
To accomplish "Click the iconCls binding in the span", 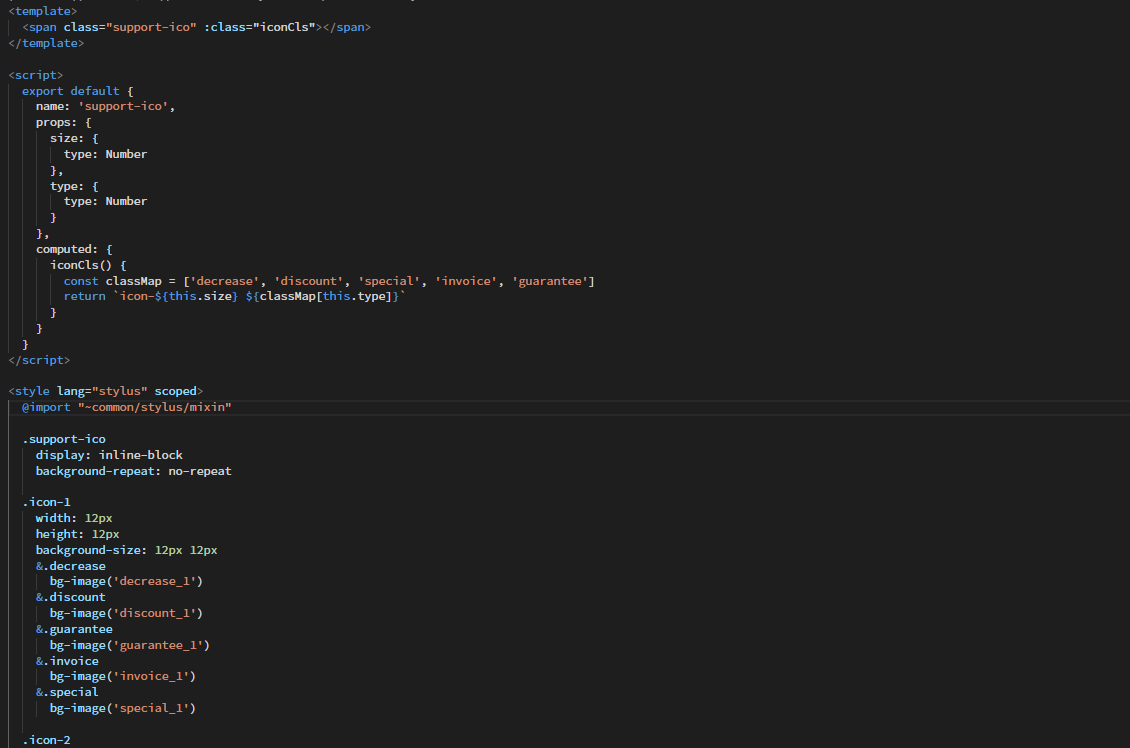I will pyautogui.click(x=287, y=27).
